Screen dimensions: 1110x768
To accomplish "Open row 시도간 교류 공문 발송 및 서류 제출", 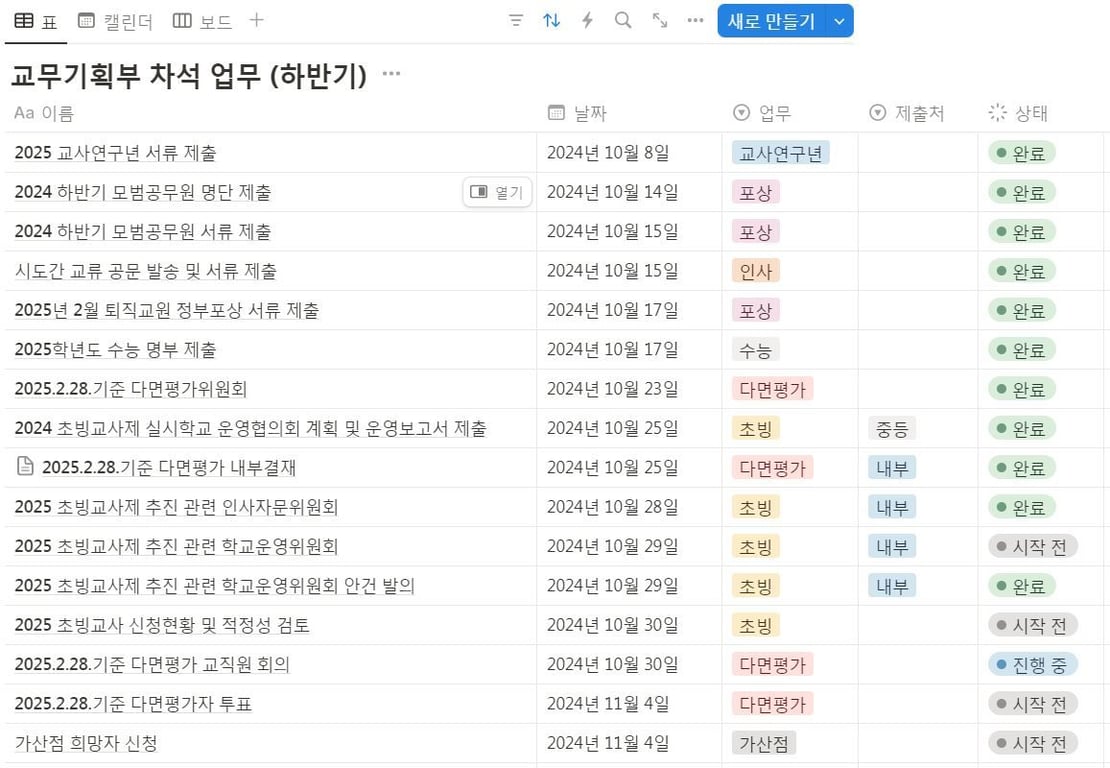I will pyautogui.click(x=146, y=271).
